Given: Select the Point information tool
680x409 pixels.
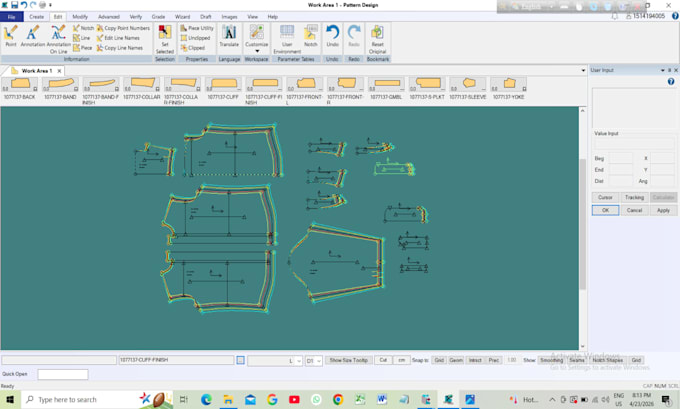Looking at the screenshot, I should (10, 36).
